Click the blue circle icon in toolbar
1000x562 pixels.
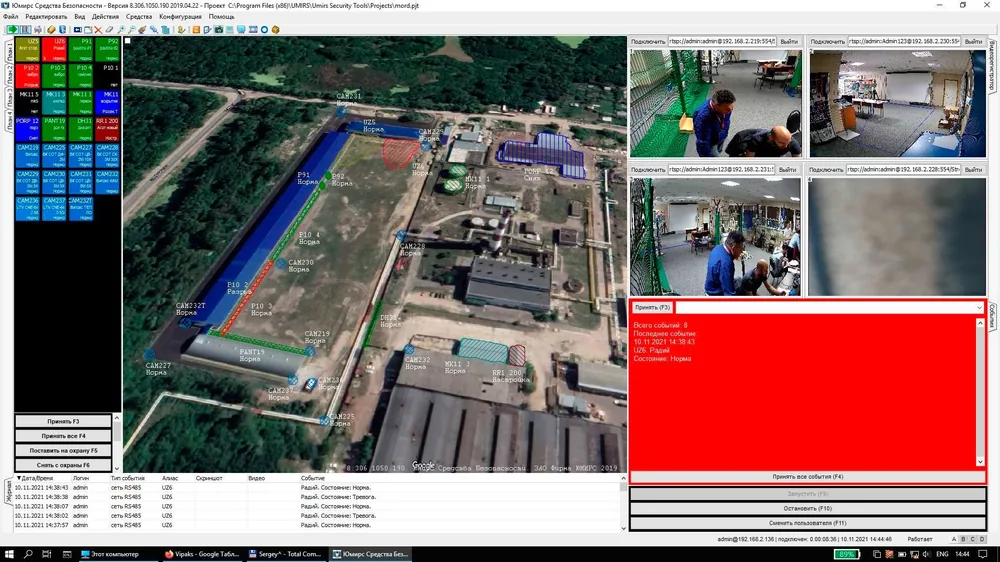264,29
